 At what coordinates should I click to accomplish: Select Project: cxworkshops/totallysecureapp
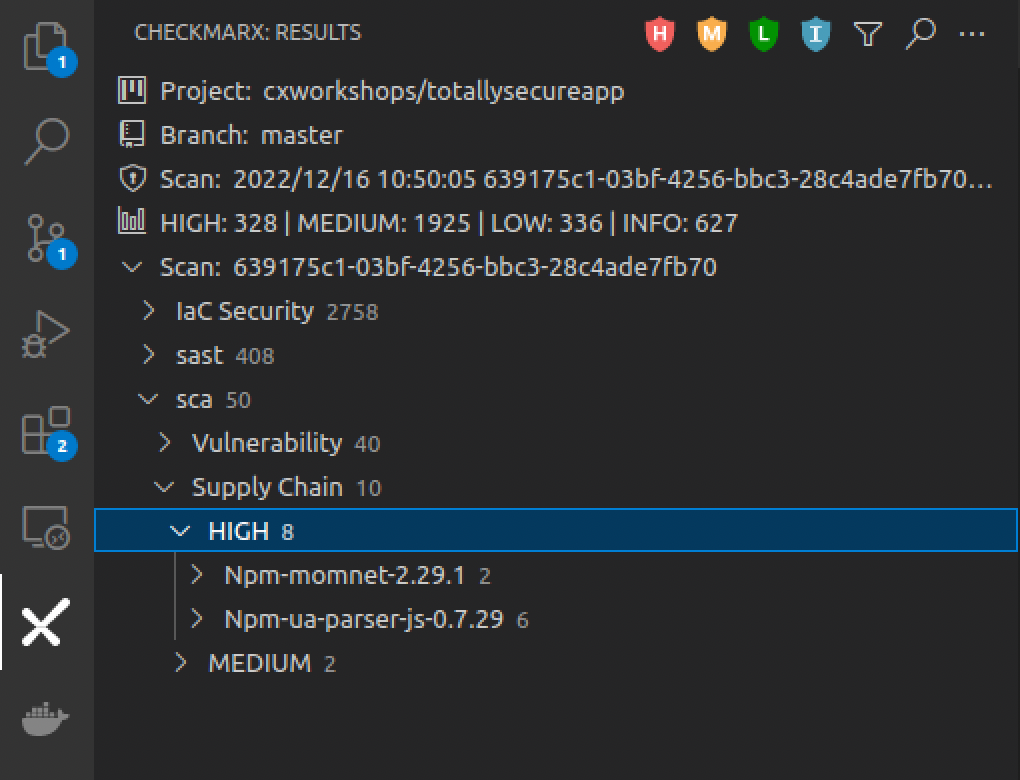[556, 91]
